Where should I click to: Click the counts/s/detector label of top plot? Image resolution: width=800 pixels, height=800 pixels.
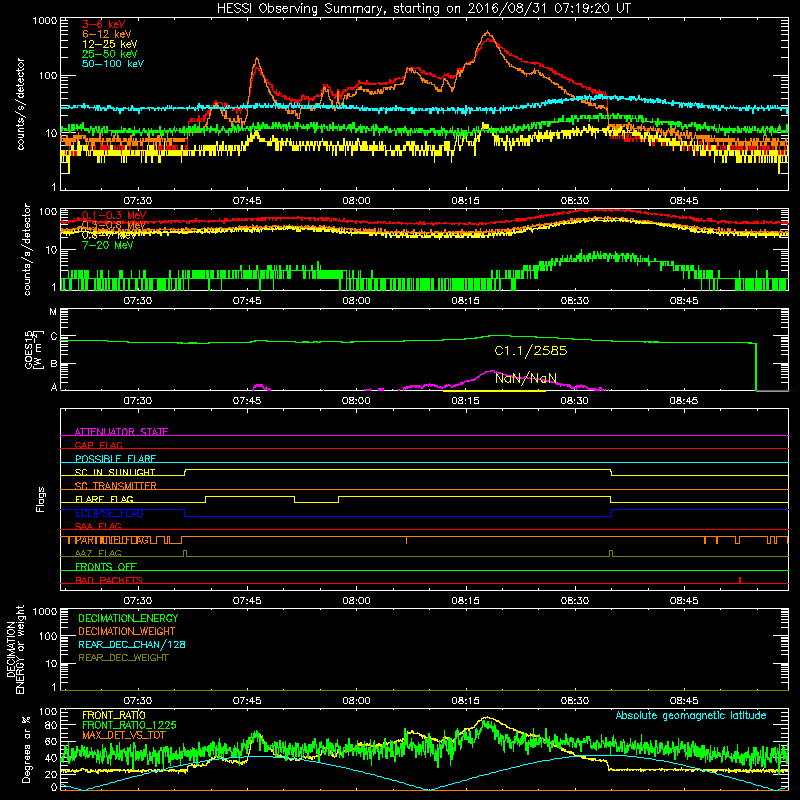(20, 104)
